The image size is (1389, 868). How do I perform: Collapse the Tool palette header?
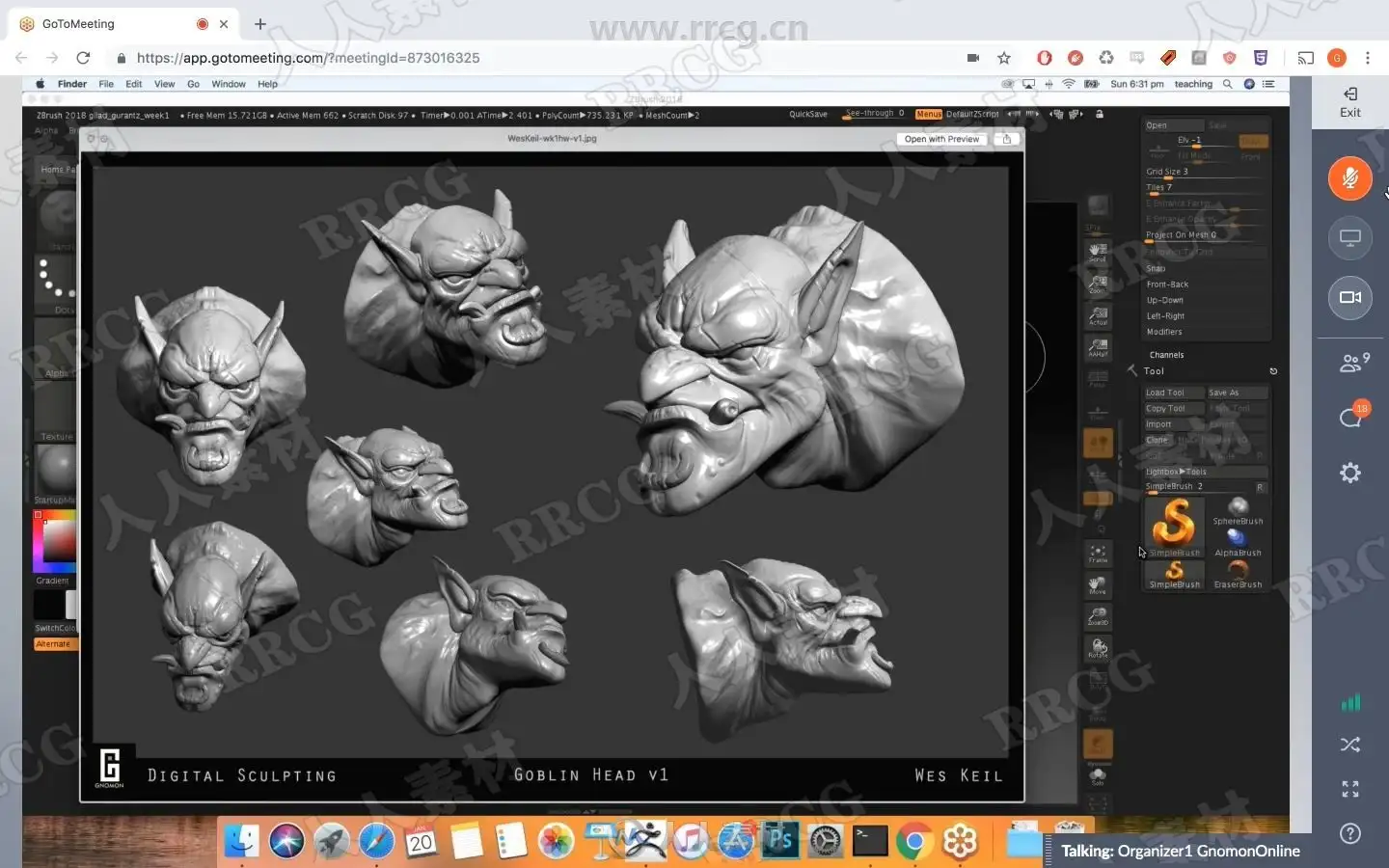(1154, 371)
